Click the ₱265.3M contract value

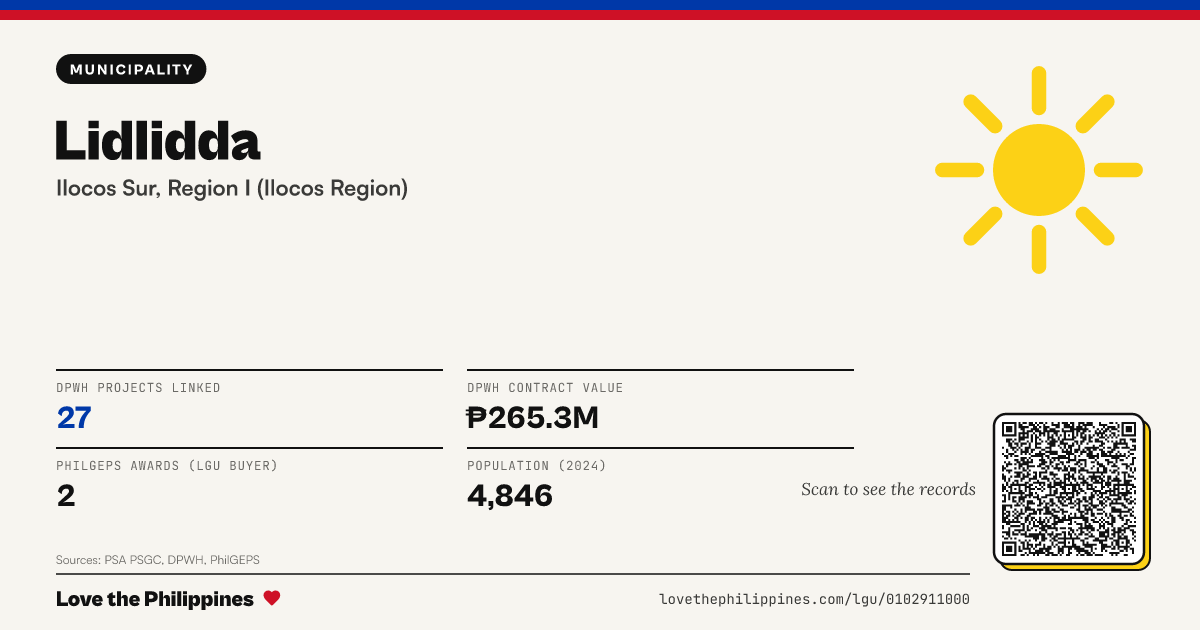(x=533, y=417)
